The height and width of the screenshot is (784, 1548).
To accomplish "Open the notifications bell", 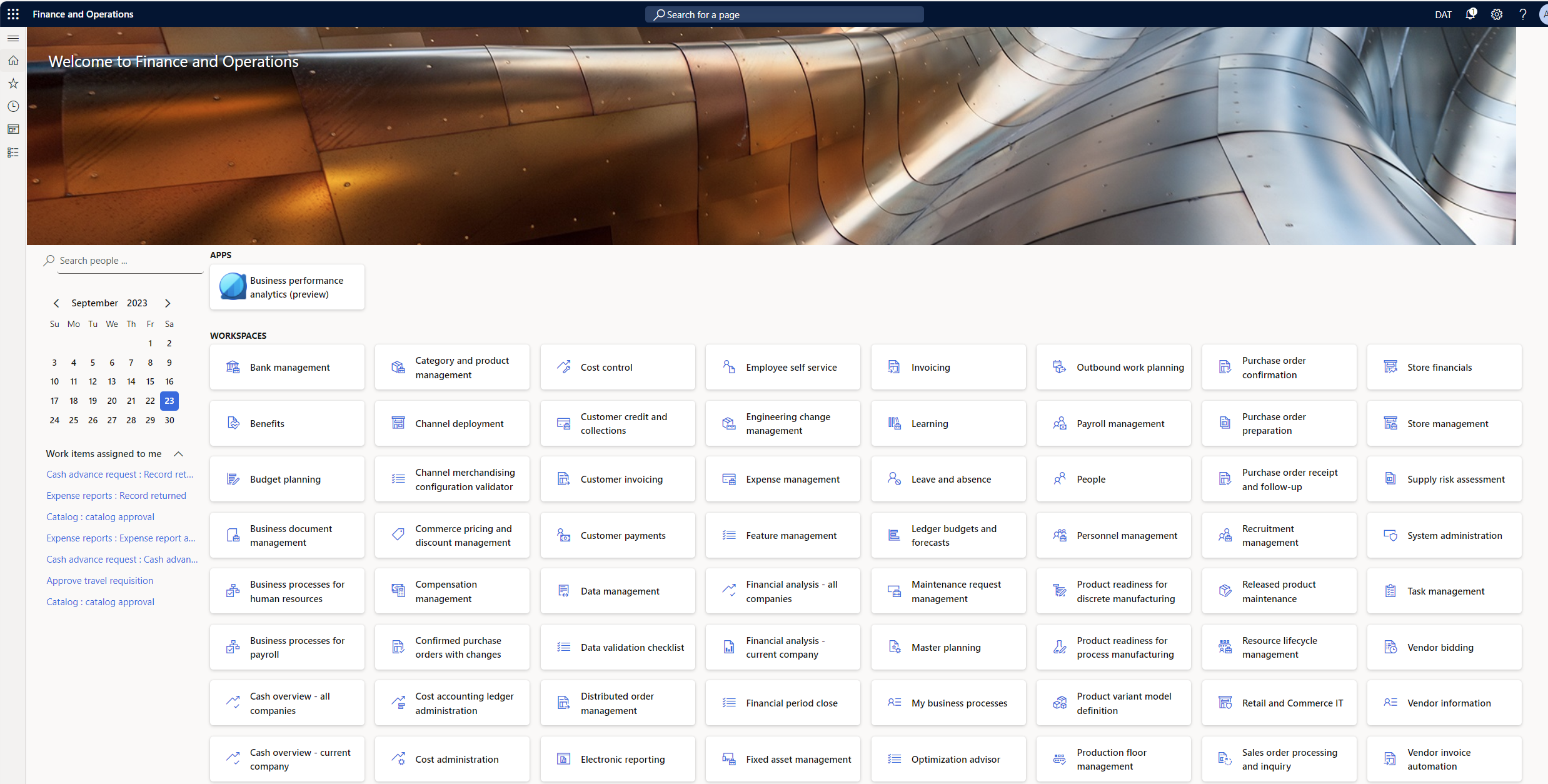I will [x=1470, y=14].
